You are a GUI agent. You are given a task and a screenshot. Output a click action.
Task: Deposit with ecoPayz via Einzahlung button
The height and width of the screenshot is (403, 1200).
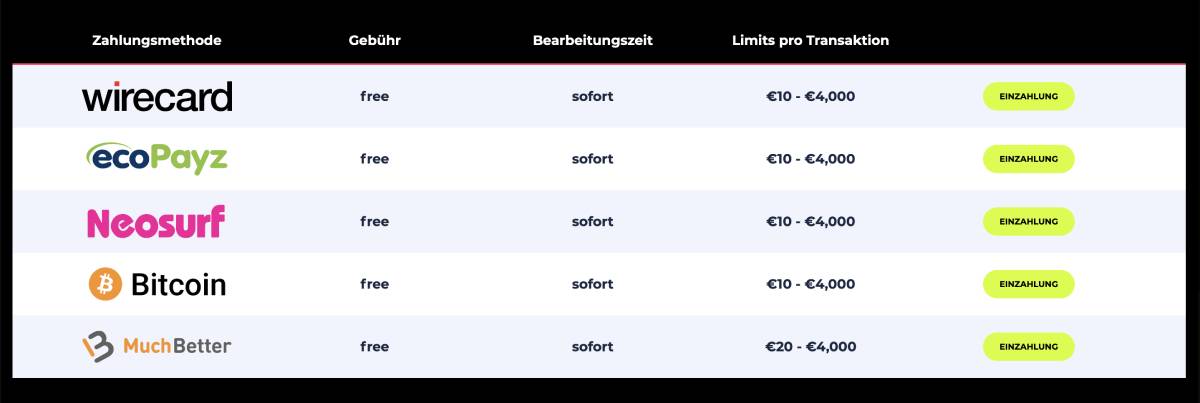point(1029,159)
